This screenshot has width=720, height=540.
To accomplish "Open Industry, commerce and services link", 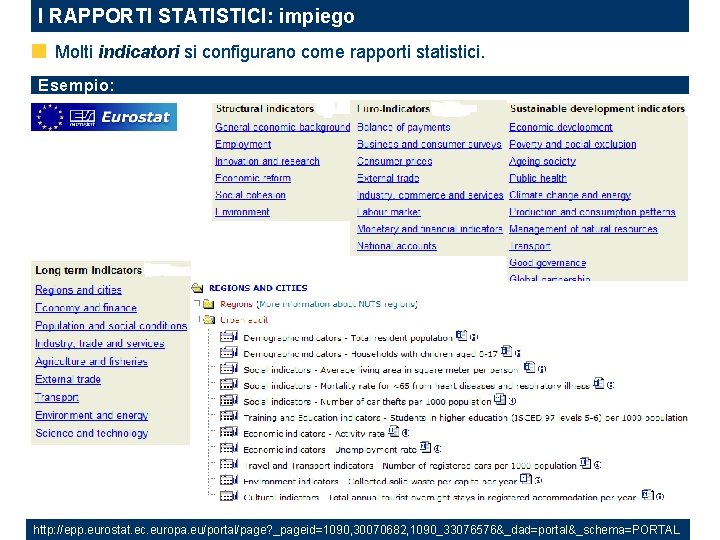I will tap(430, 195).
